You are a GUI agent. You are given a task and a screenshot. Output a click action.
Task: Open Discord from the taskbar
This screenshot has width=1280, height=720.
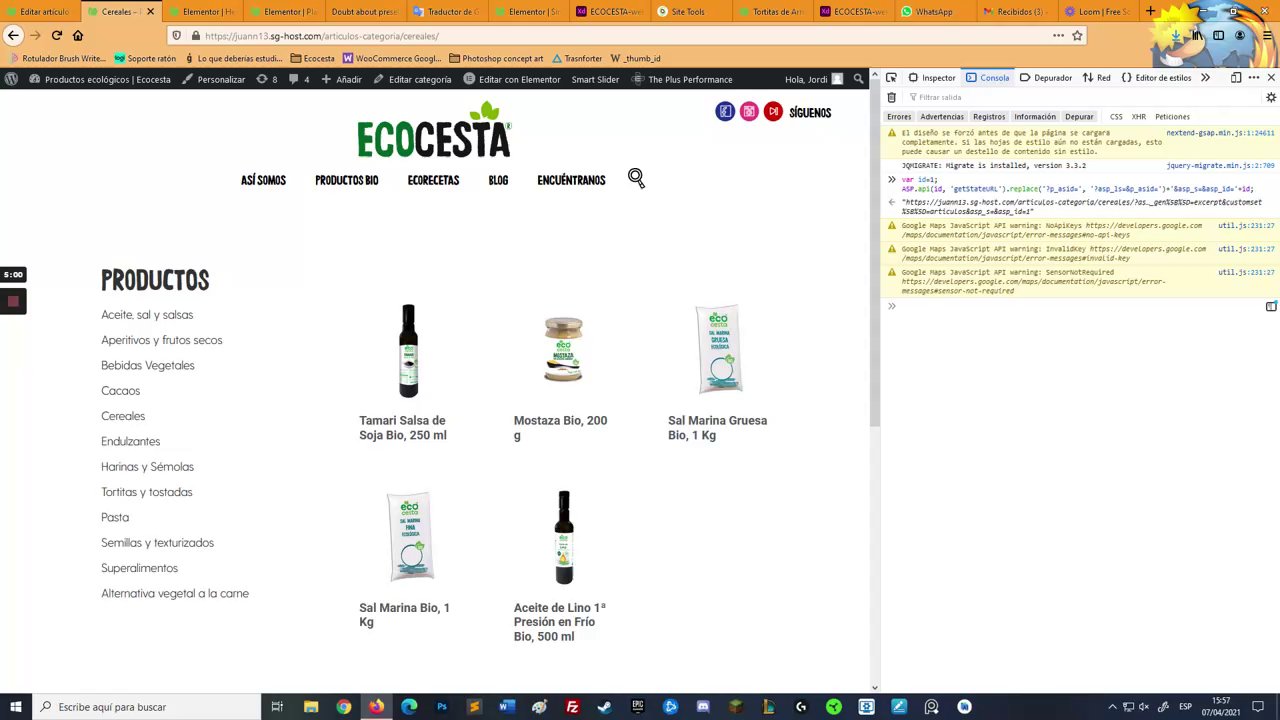click(x=703, y=707)
